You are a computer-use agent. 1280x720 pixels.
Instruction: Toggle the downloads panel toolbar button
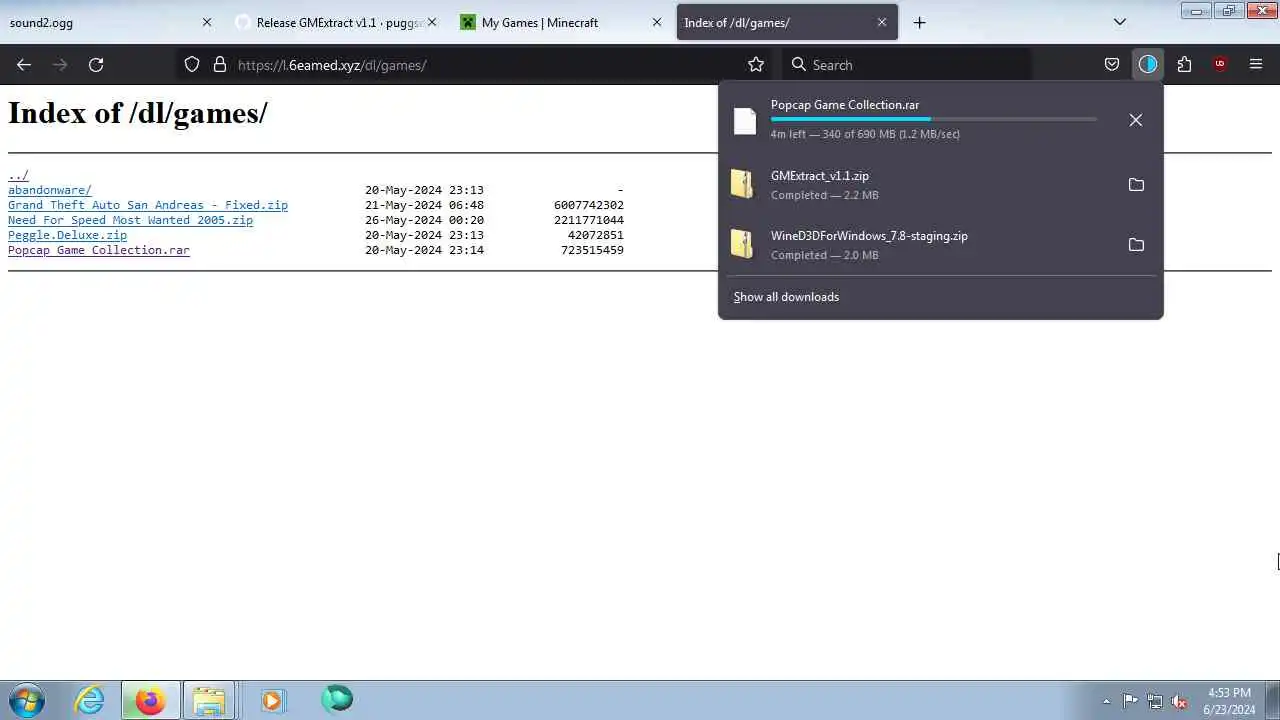click(x=1148, y=65)
